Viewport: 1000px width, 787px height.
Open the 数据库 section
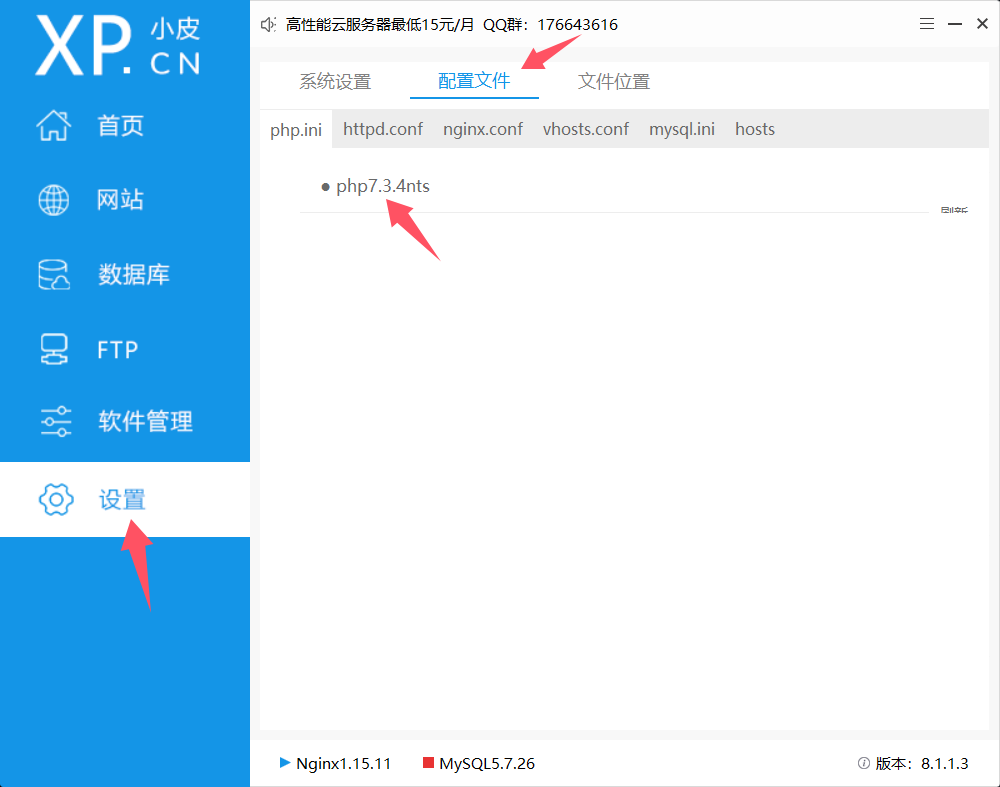point(134,274)
